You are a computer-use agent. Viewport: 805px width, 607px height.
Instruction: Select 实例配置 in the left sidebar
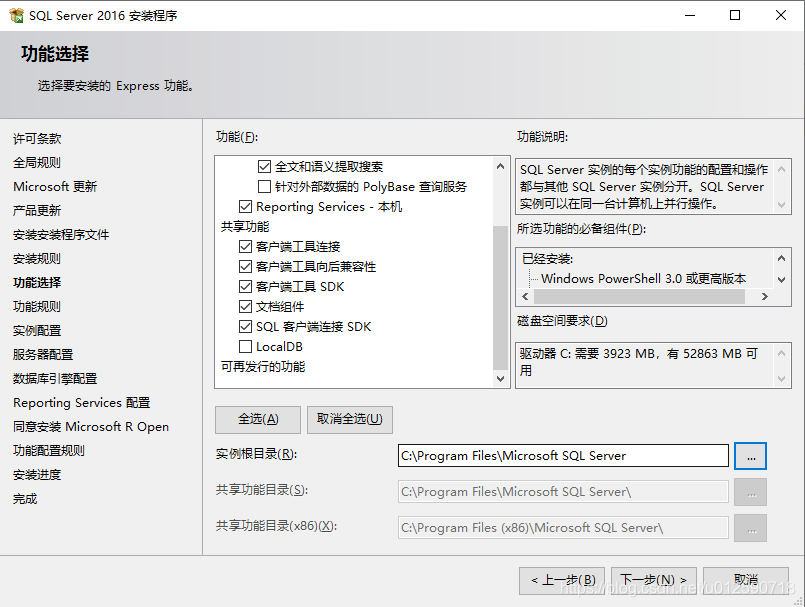click(36, 330)
